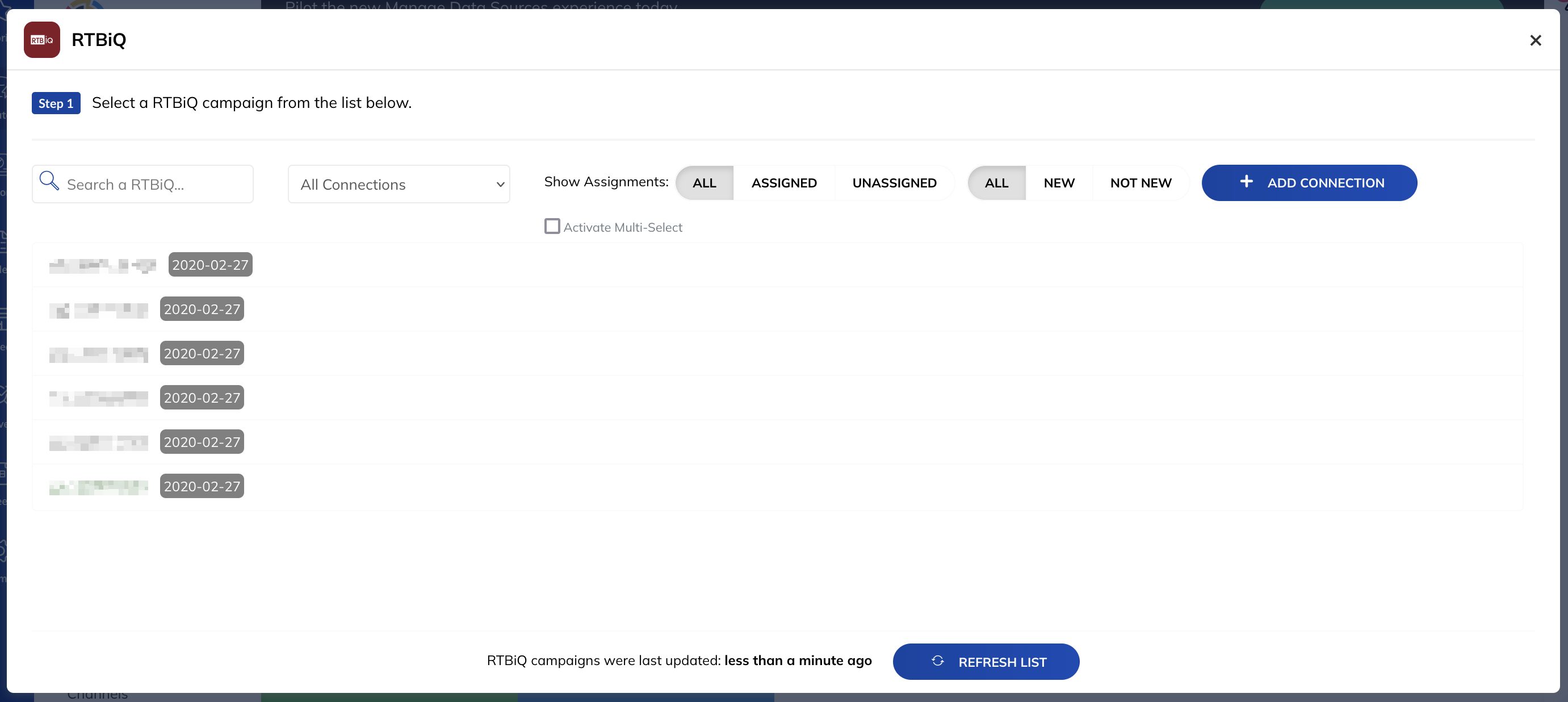This screenshot has width=1568, height=702.
Task: Open the All Connections dropdown
Action: 399,184
